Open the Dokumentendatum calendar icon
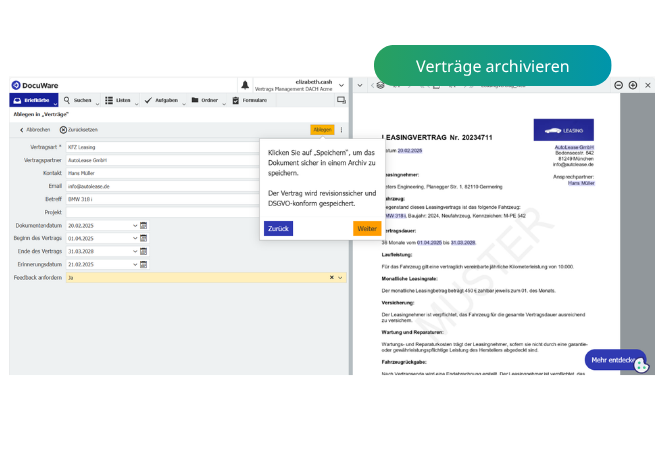The height and width of the screenshot is (450, 666). pyautogui.click(x=144, y=226)
